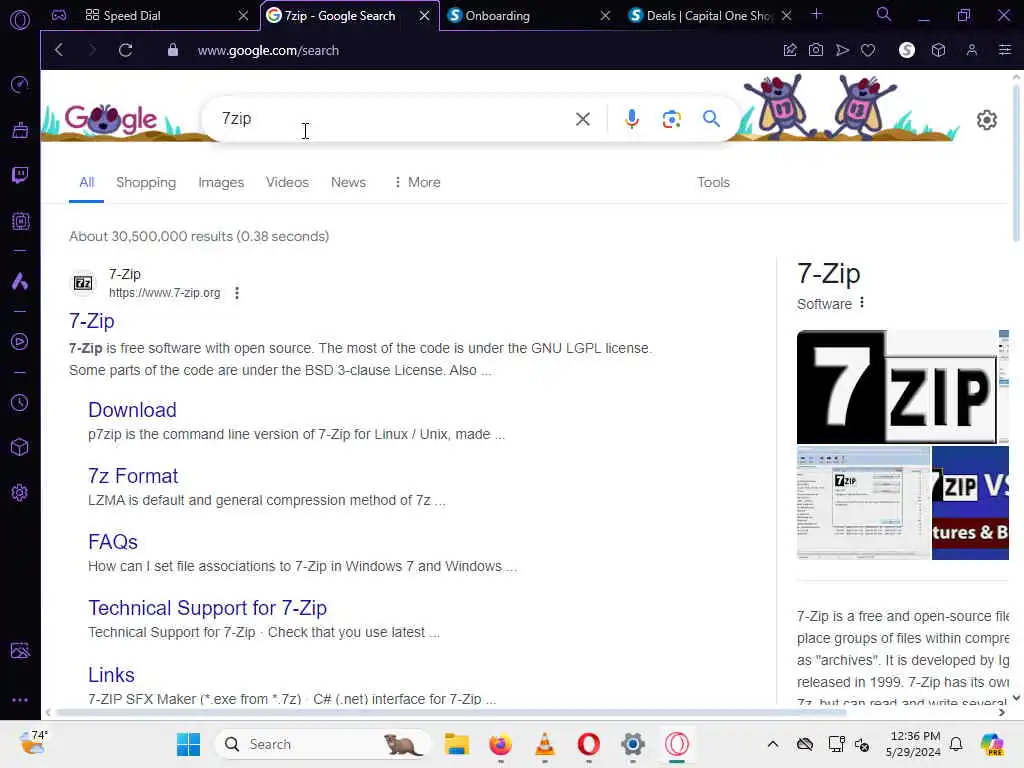The height and width of the screenshot is (768, 1024).
Task: Expand the More search filters
Action: tap(417, 182)
